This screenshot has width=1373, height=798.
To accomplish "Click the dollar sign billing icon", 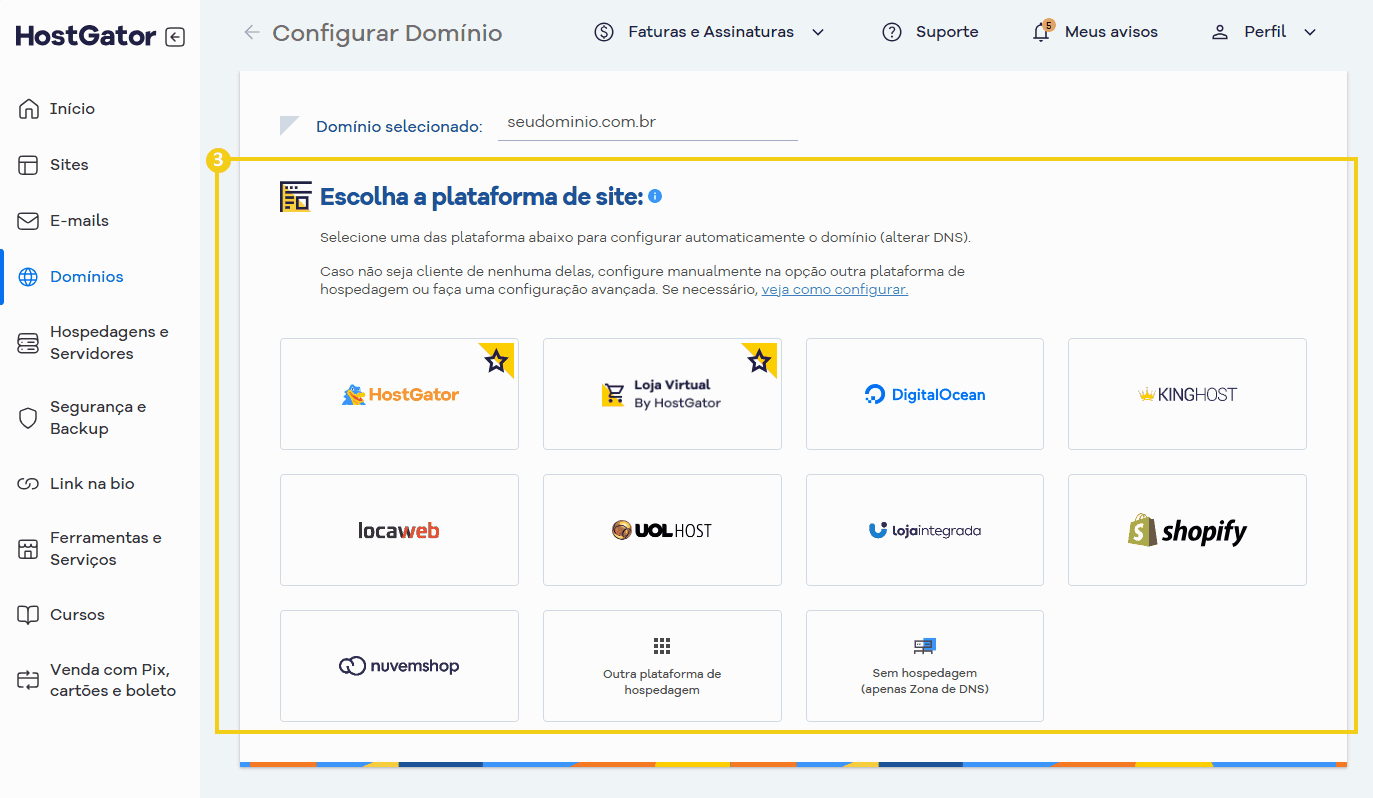I will 604,32.
